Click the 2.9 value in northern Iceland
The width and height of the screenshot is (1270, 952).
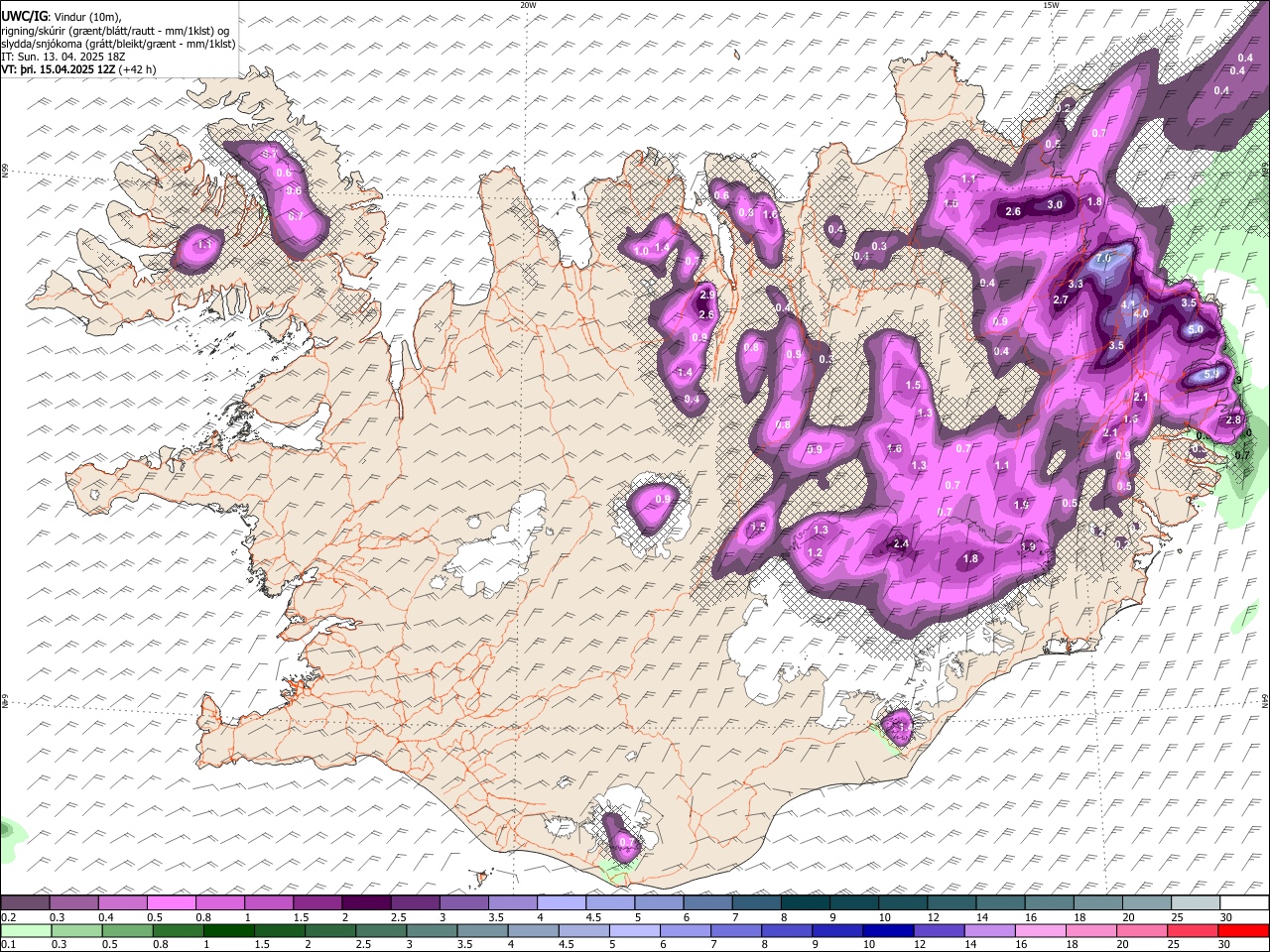click(707, 295)
